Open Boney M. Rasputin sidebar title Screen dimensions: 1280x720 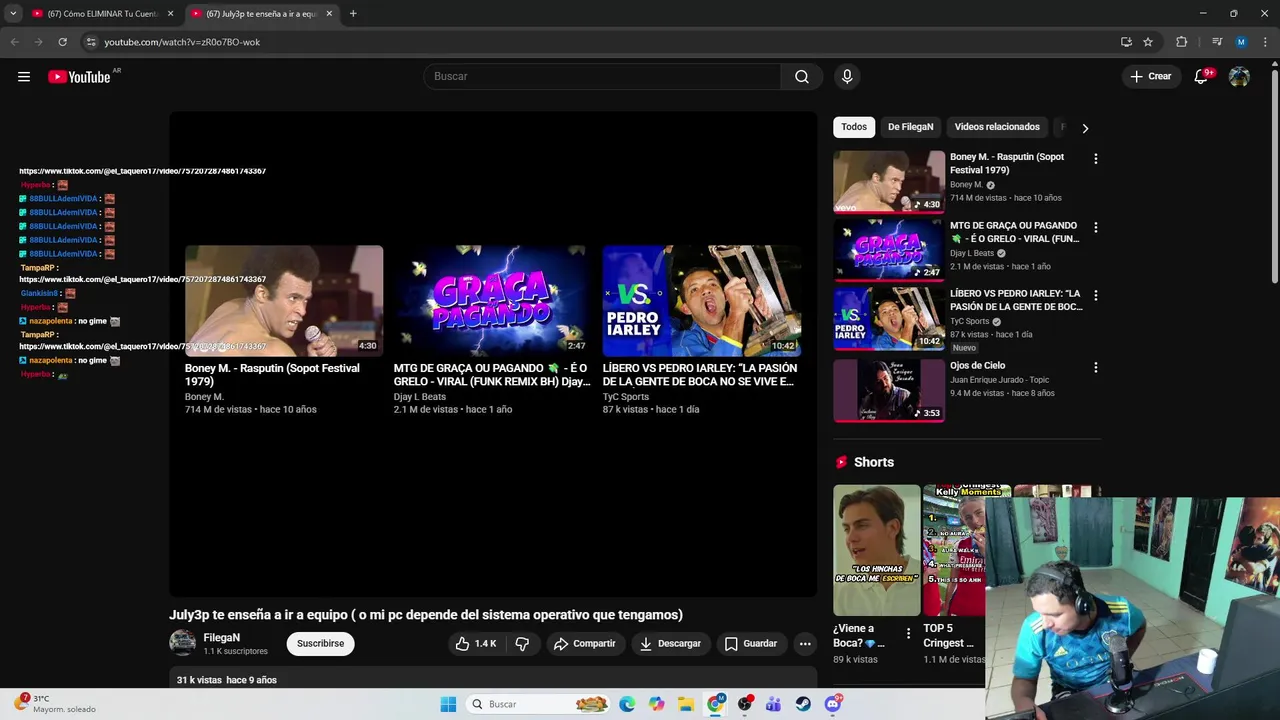coord(1007,164)
